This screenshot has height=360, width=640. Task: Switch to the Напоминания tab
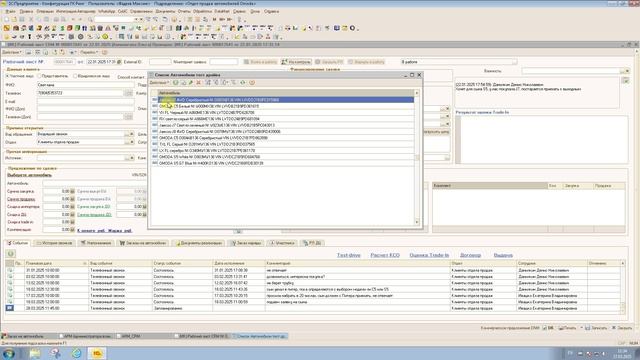tap(96, 243)
